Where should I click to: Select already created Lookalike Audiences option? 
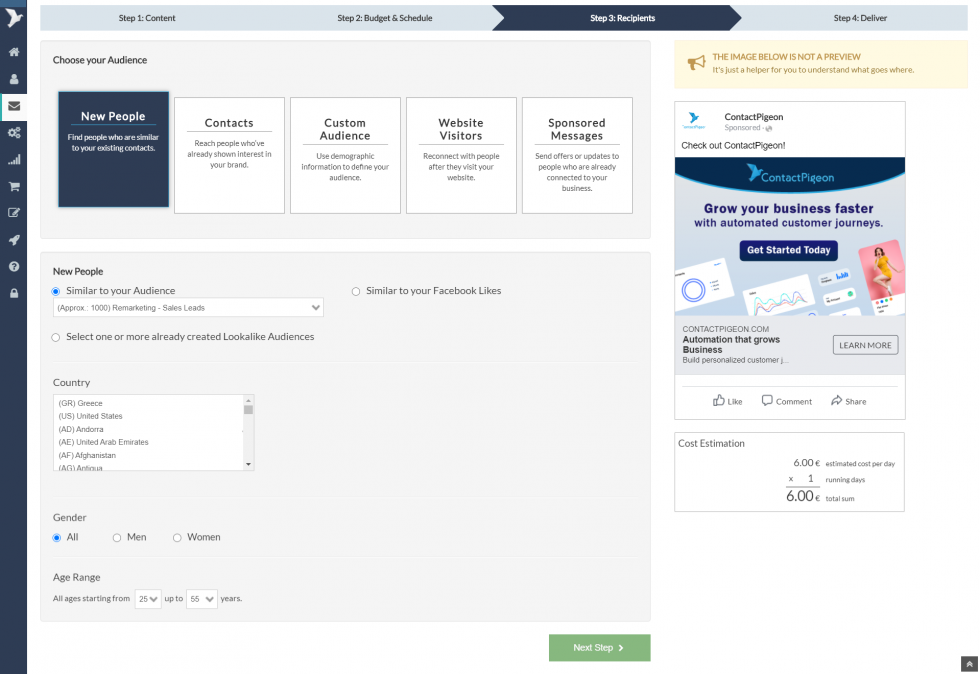(56, 337)
